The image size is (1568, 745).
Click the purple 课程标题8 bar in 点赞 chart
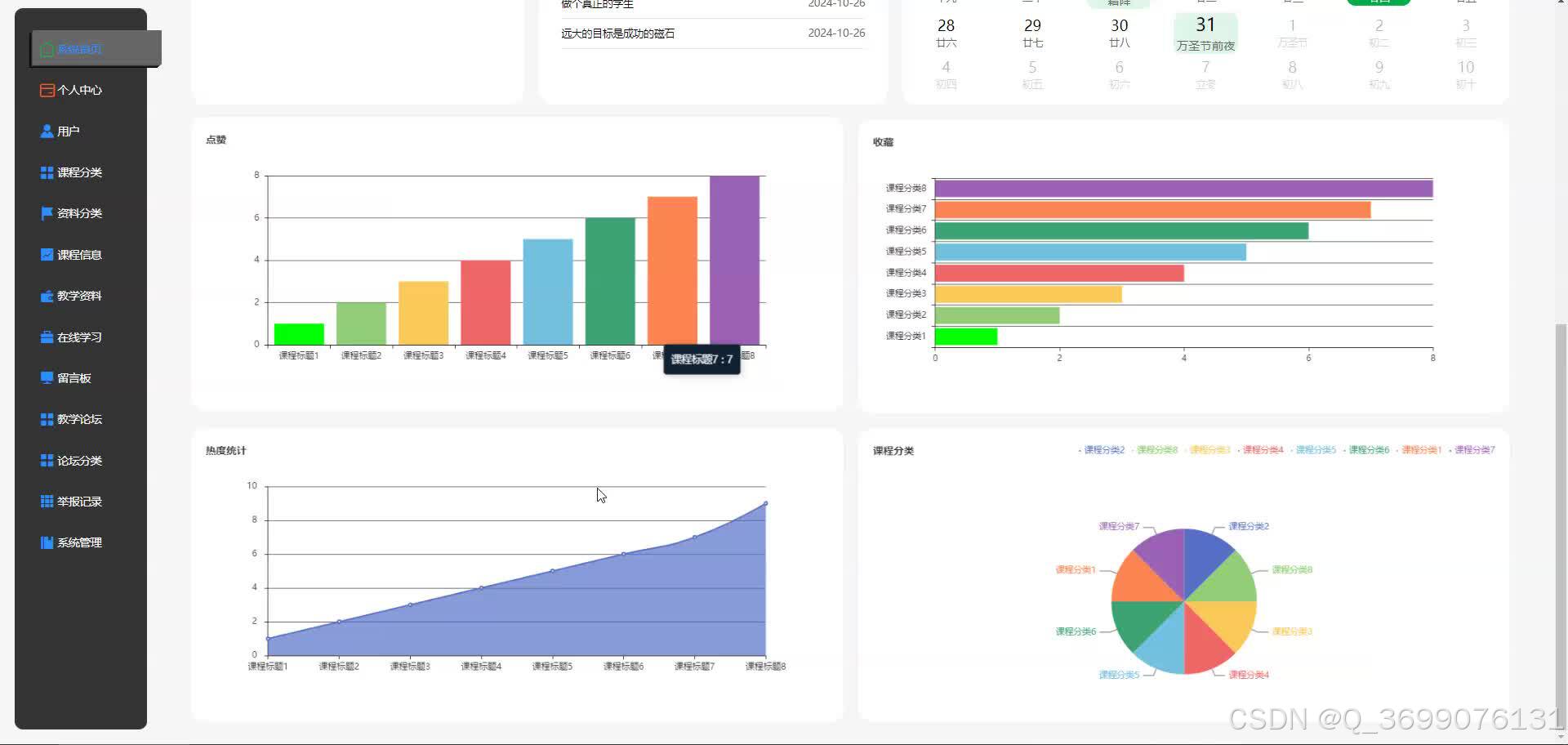734,260
